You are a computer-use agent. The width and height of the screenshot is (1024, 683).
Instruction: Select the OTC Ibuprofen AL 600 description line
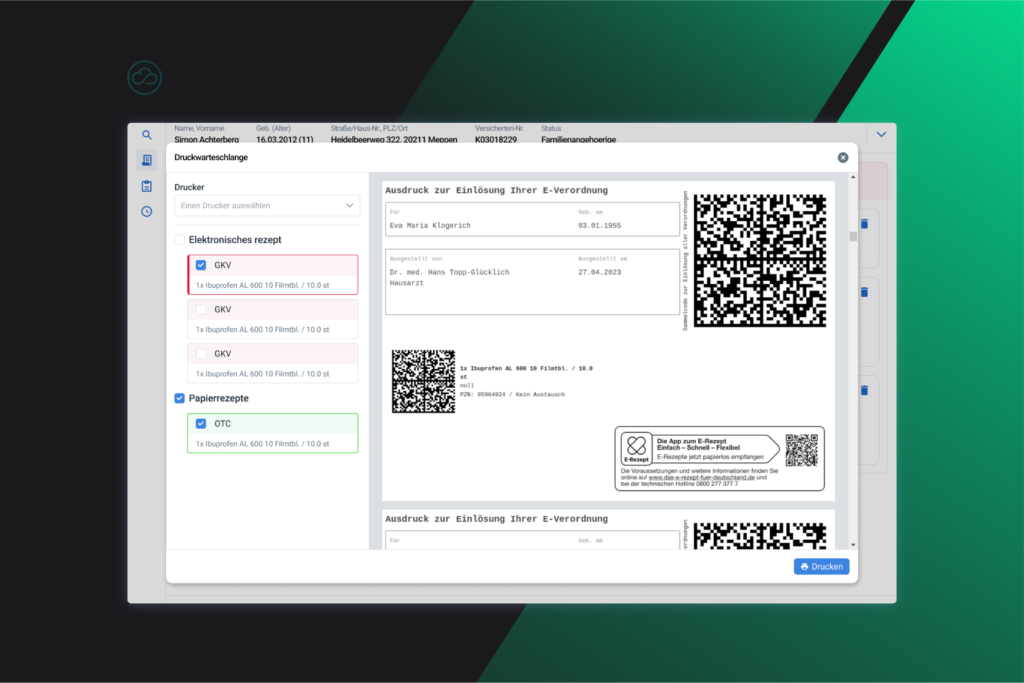263,444
